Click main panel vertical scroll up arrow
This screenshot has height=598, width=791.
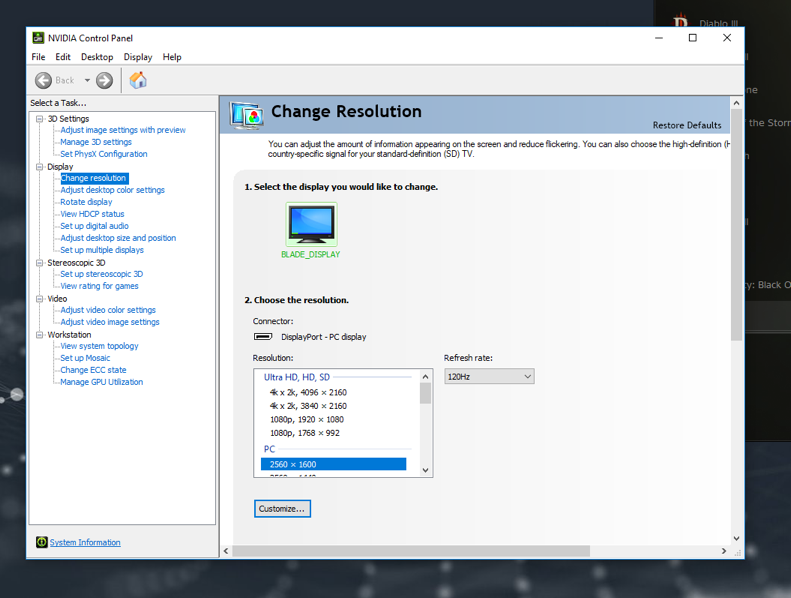click(737, 103)
